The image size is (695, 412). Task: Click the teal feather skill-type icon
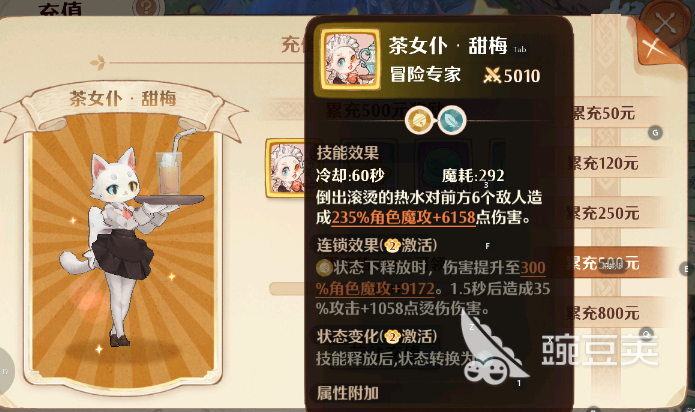tap(452, 120)
